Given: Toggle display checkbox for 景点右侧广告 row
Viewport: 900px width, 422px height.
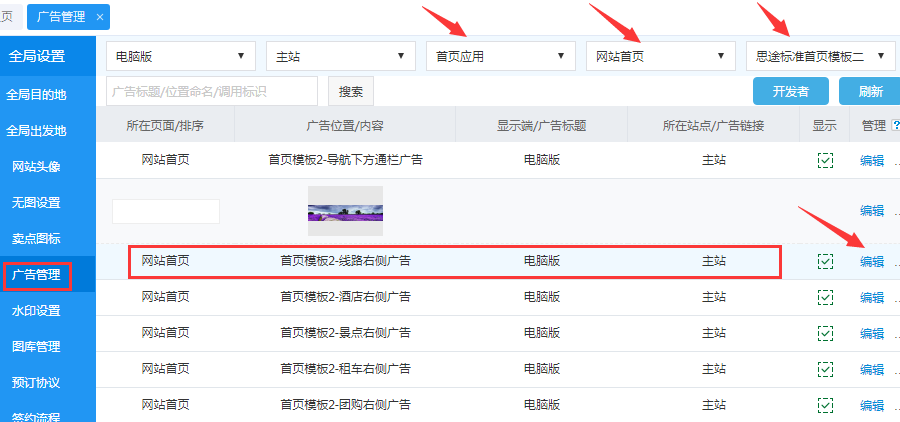Looking at the screenshot, I should 825,333.
